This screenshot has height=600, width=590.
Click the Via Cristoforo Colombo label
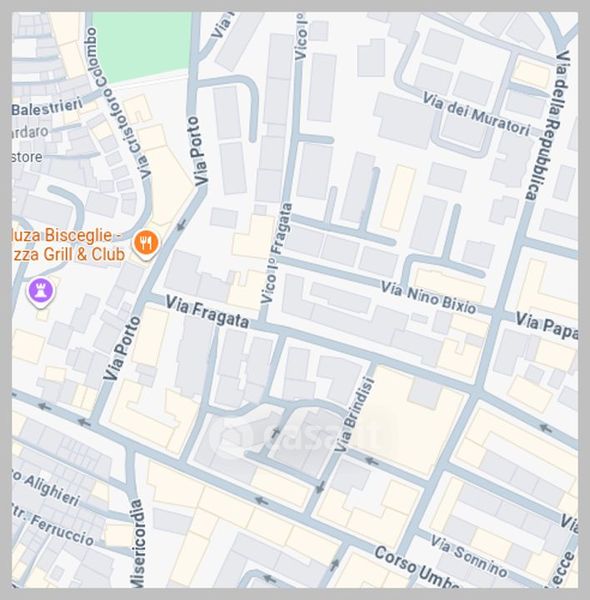(118, 103)
